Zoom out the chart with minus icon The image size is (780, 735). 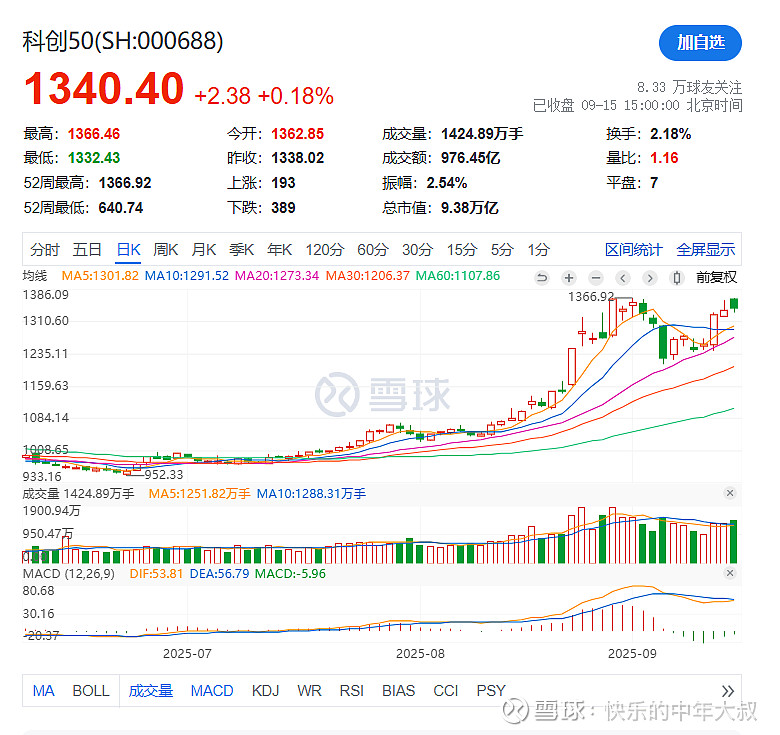pyautogui.click(x=595, y=277)
